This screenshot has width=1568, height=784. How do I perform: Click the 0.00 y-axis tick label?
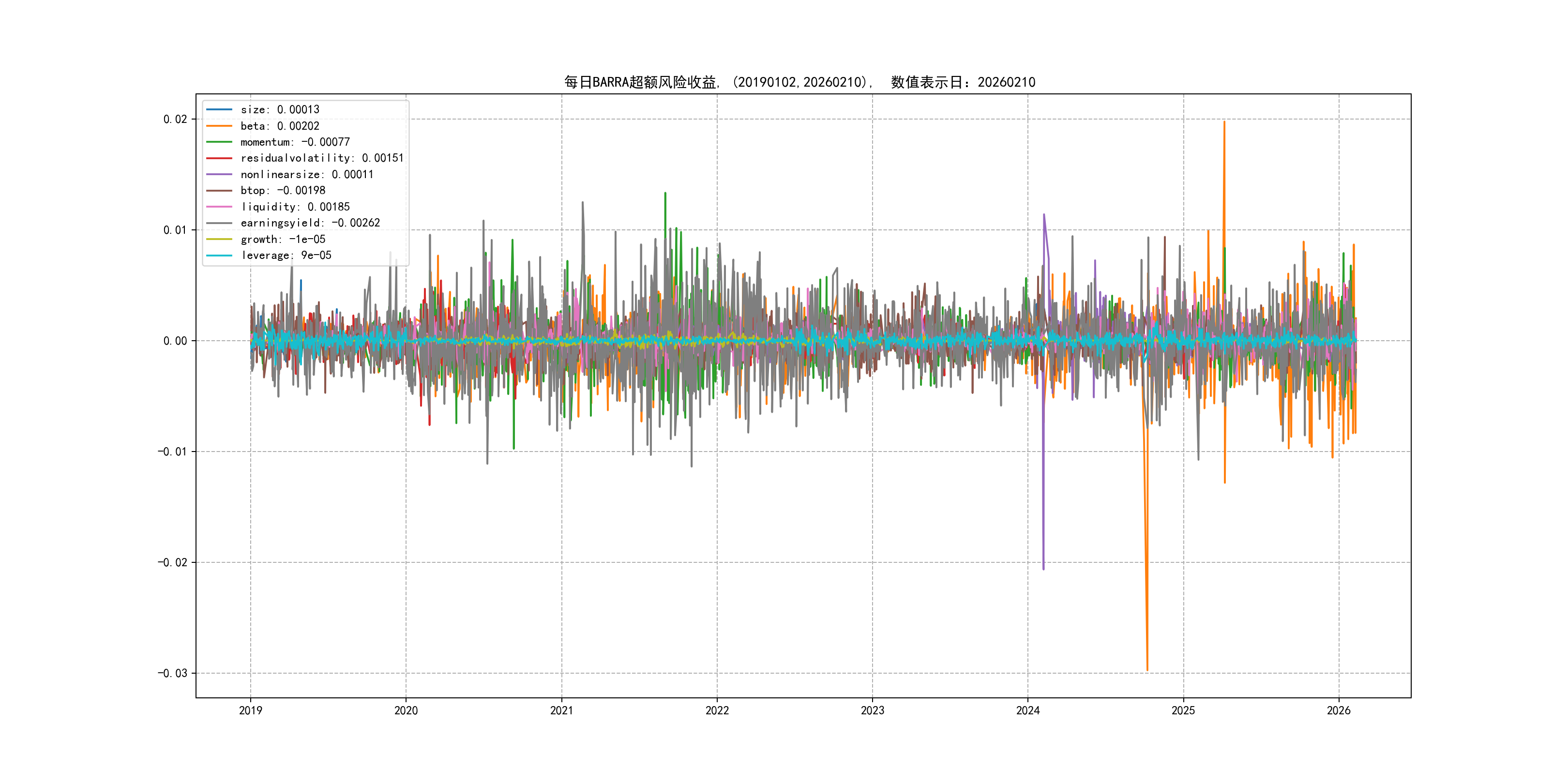[175, 341]
